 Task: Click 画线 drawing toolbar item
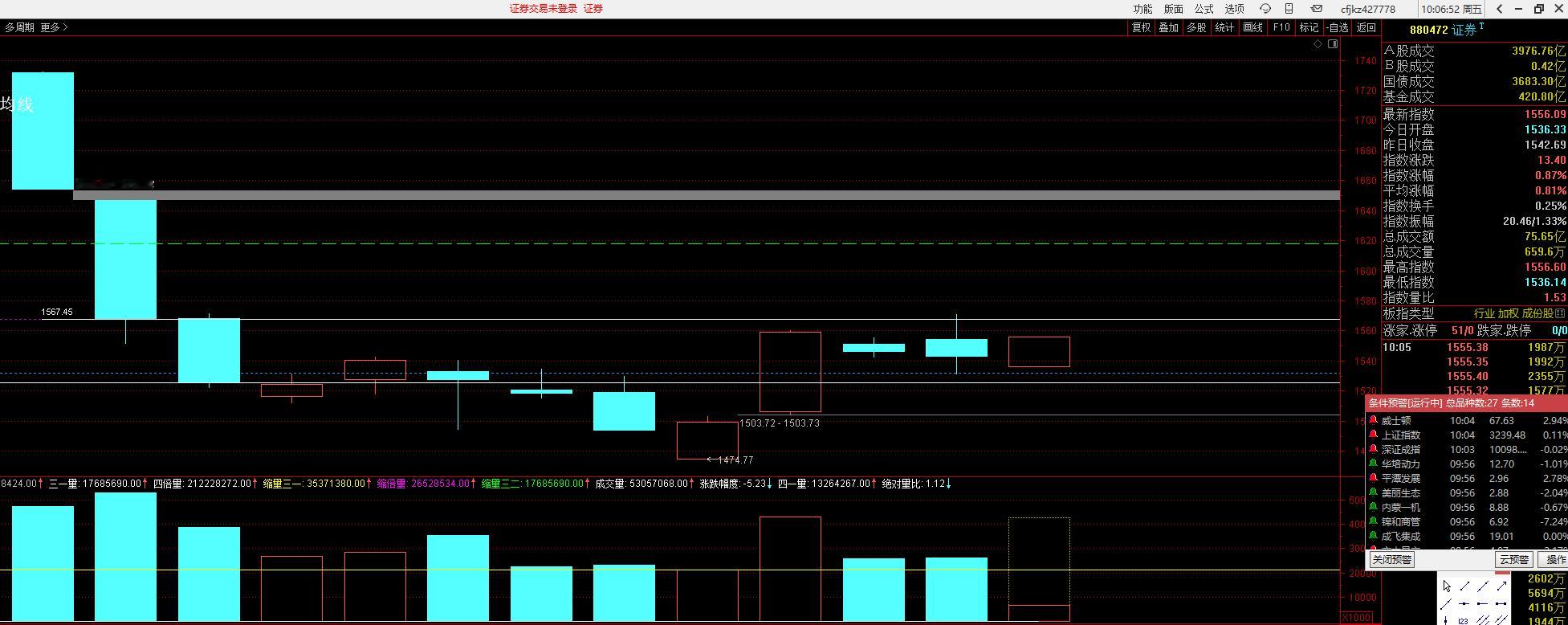(x=1252, y=27)
